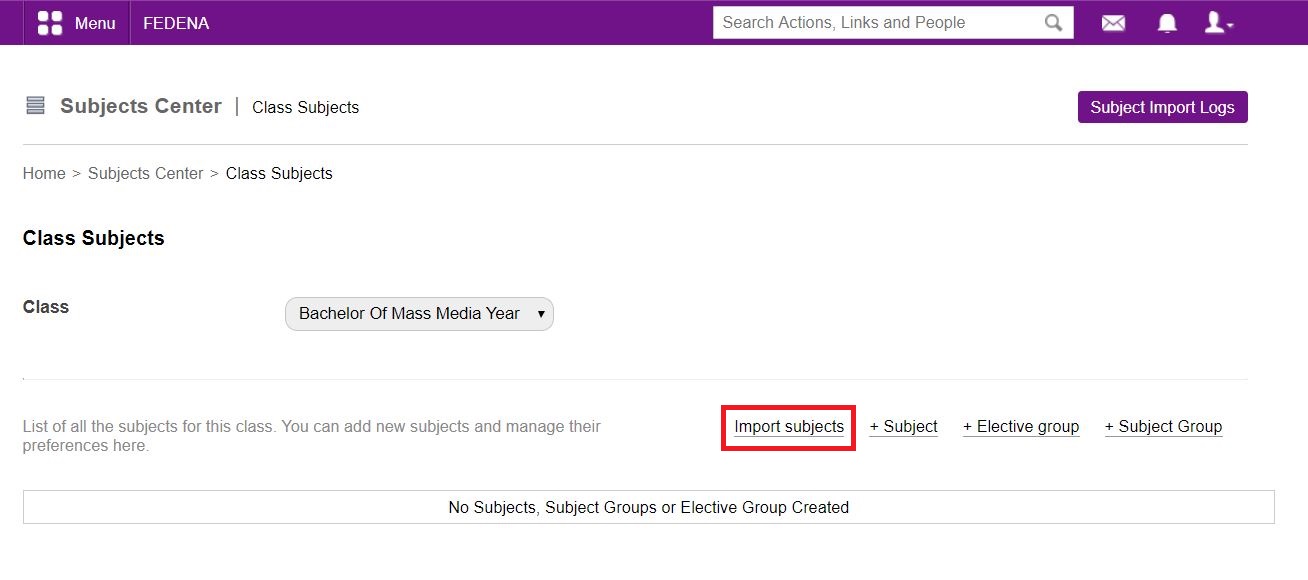The height and width of the screenshot is (580, 1308).
Task: Open the Class dropdown Bachelor Of Mass Media
Action: pyautogui.click(x=419, y=314)
